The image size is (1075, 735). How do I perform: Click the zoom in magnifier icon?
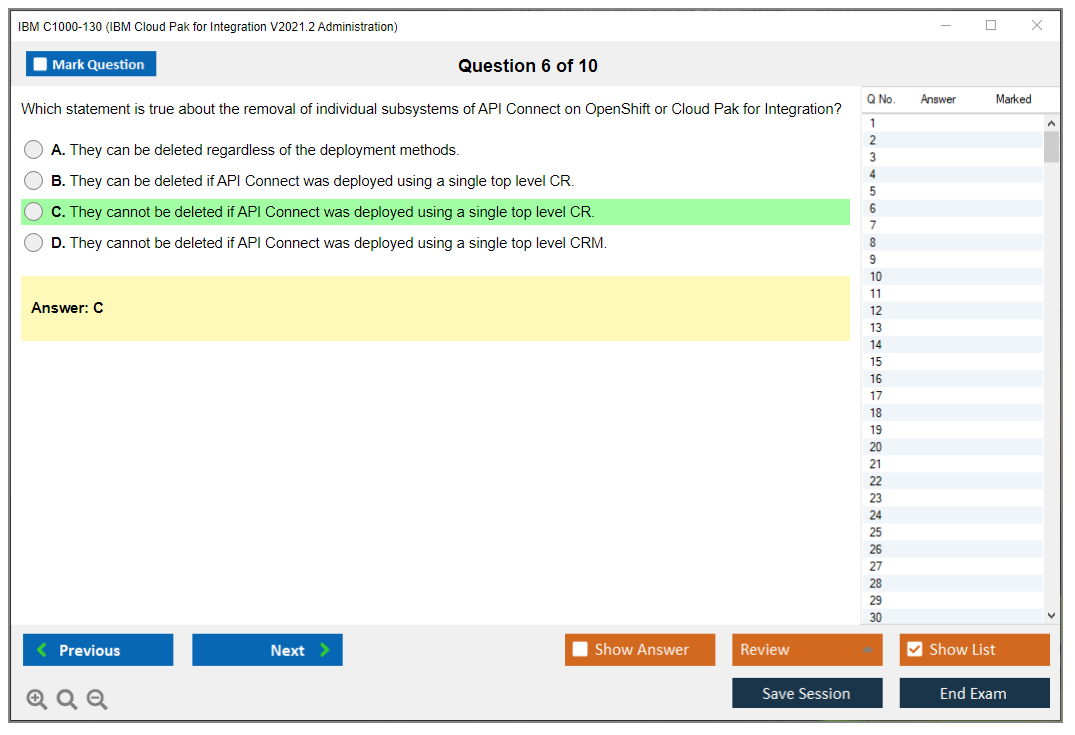36,699
